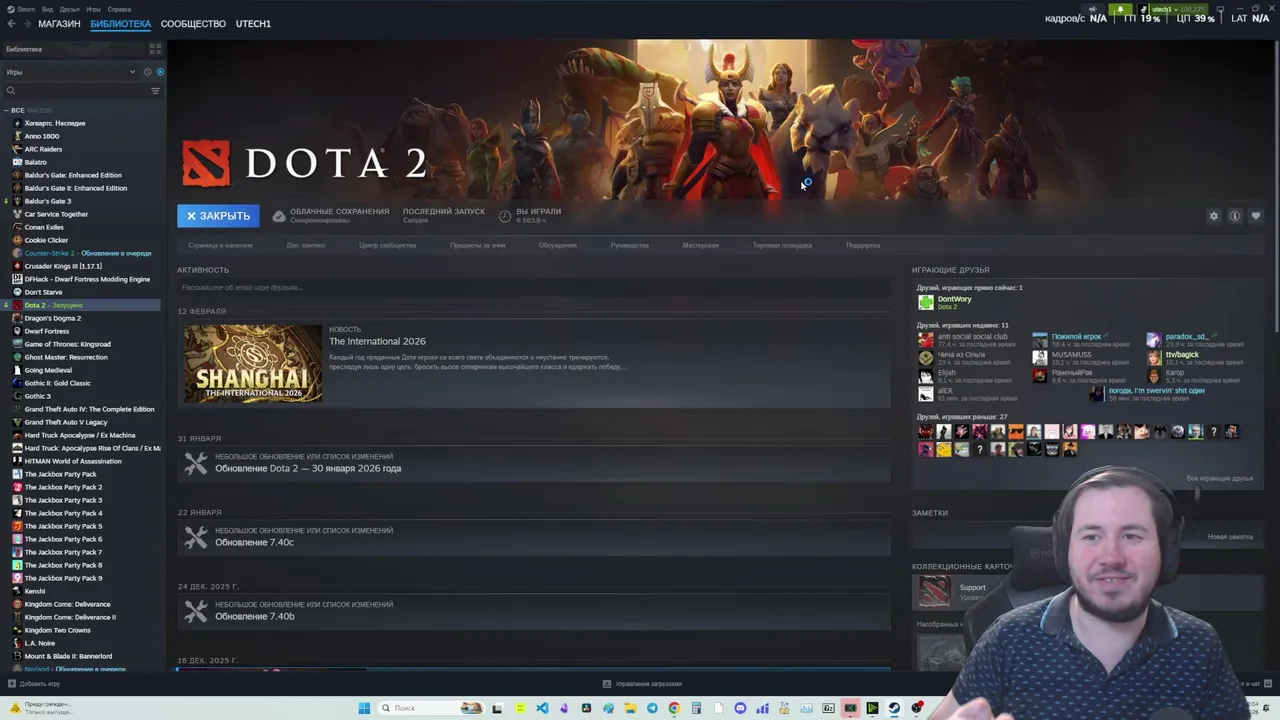Click the Добавить игру button
The height and width of the screenshot is (720, 1280).
click(x=33, y=684)
